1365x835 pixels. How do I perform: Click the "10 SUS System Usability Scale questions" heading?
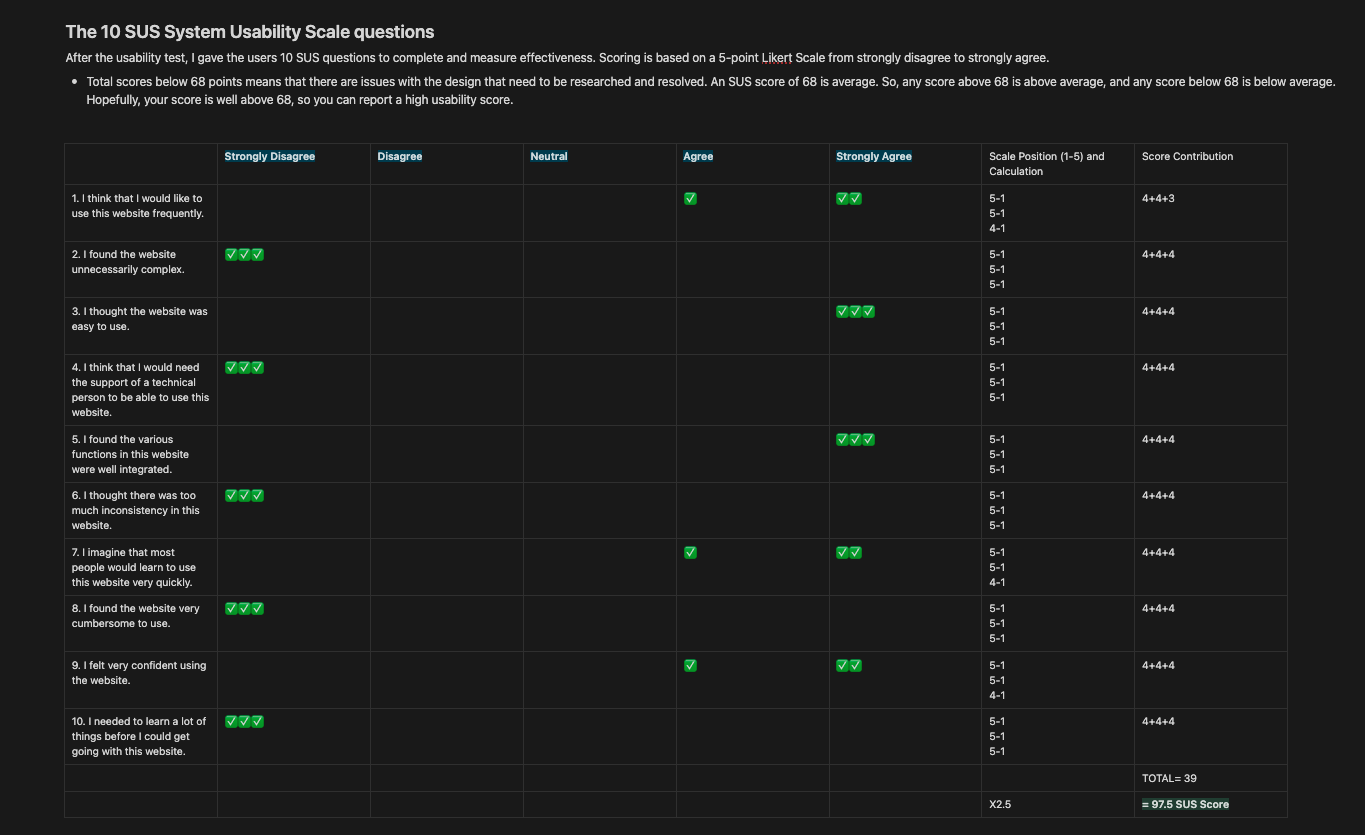click(x=250, y=32)
